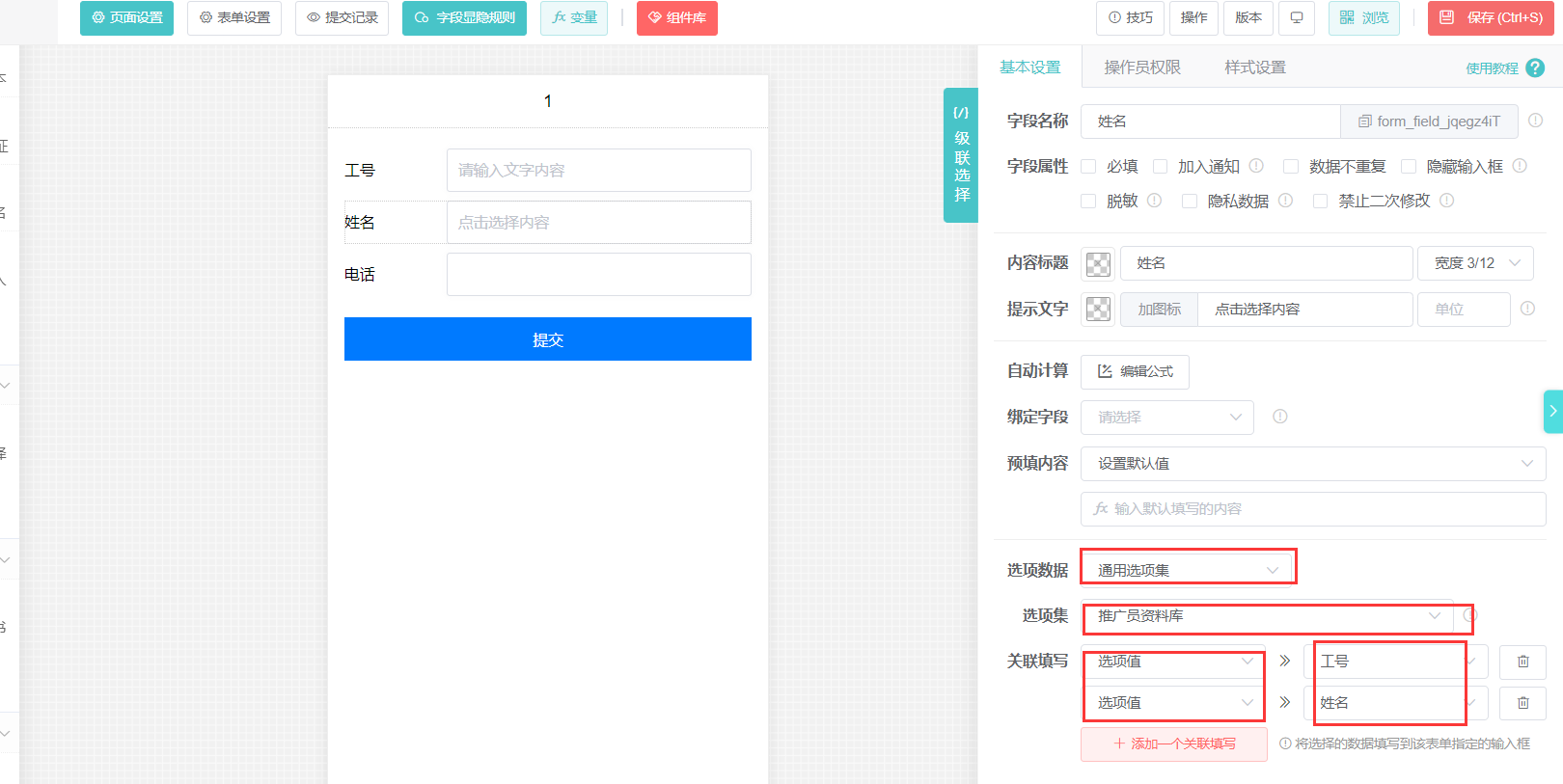Enable the 隐私数据 checkbox
This screenshot has width=1563, height=784.
(x=1190, y=201)
